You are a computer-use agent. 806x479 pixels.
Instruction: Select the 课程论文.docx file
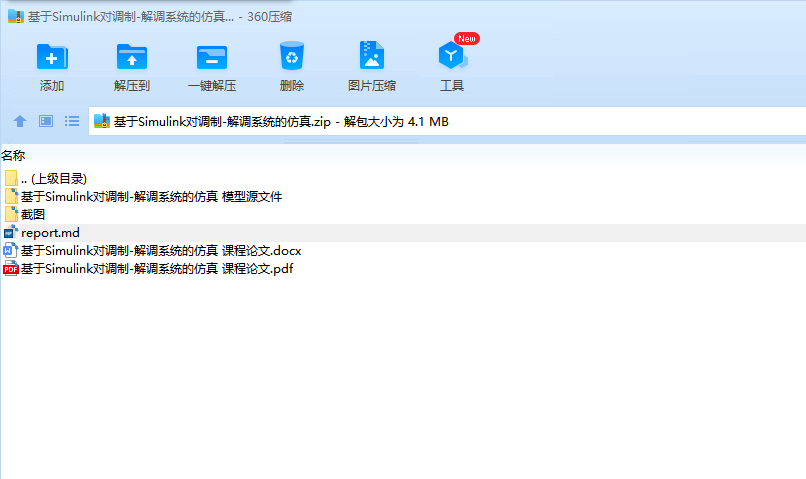tap(403, 251)
